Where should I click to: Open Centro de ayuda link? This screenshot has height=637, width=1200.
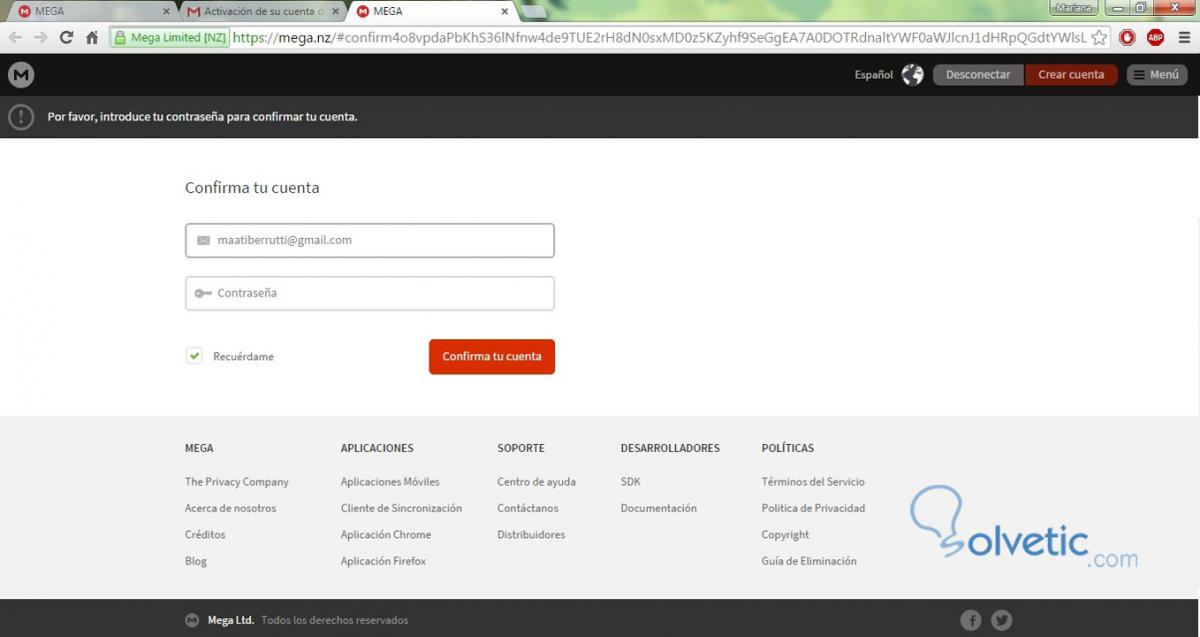coord(536,482)
